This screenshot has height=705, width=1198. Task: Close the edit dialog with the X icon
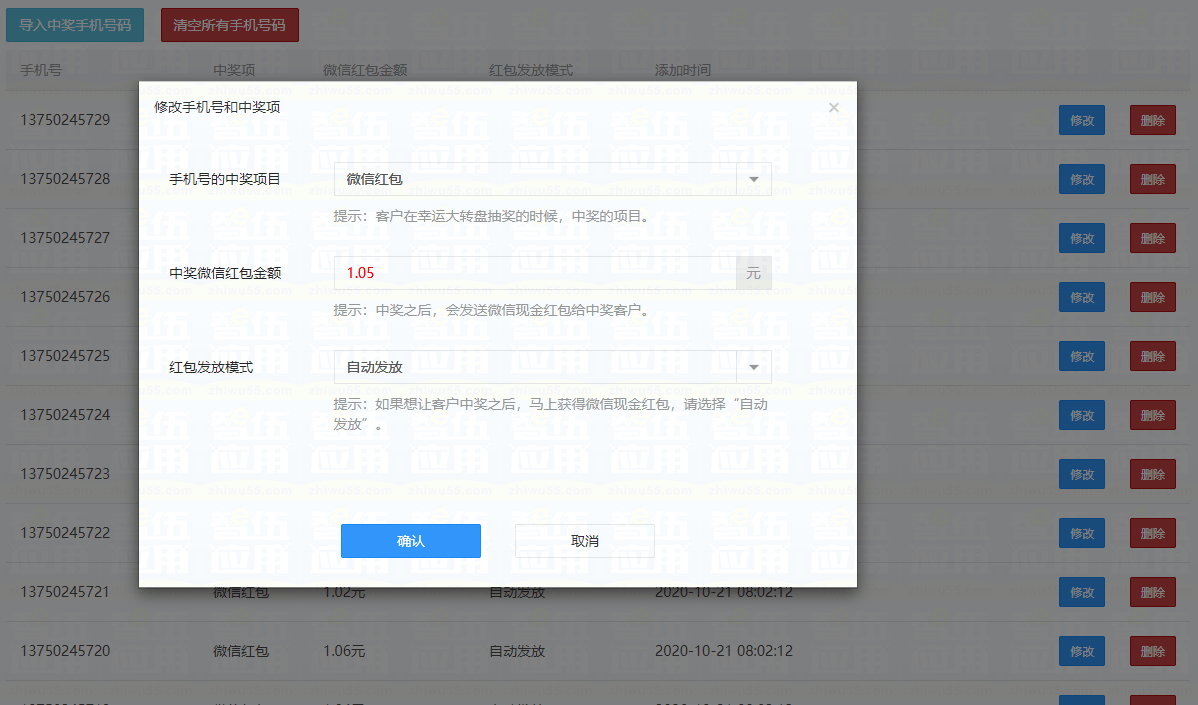click(834, 108)
